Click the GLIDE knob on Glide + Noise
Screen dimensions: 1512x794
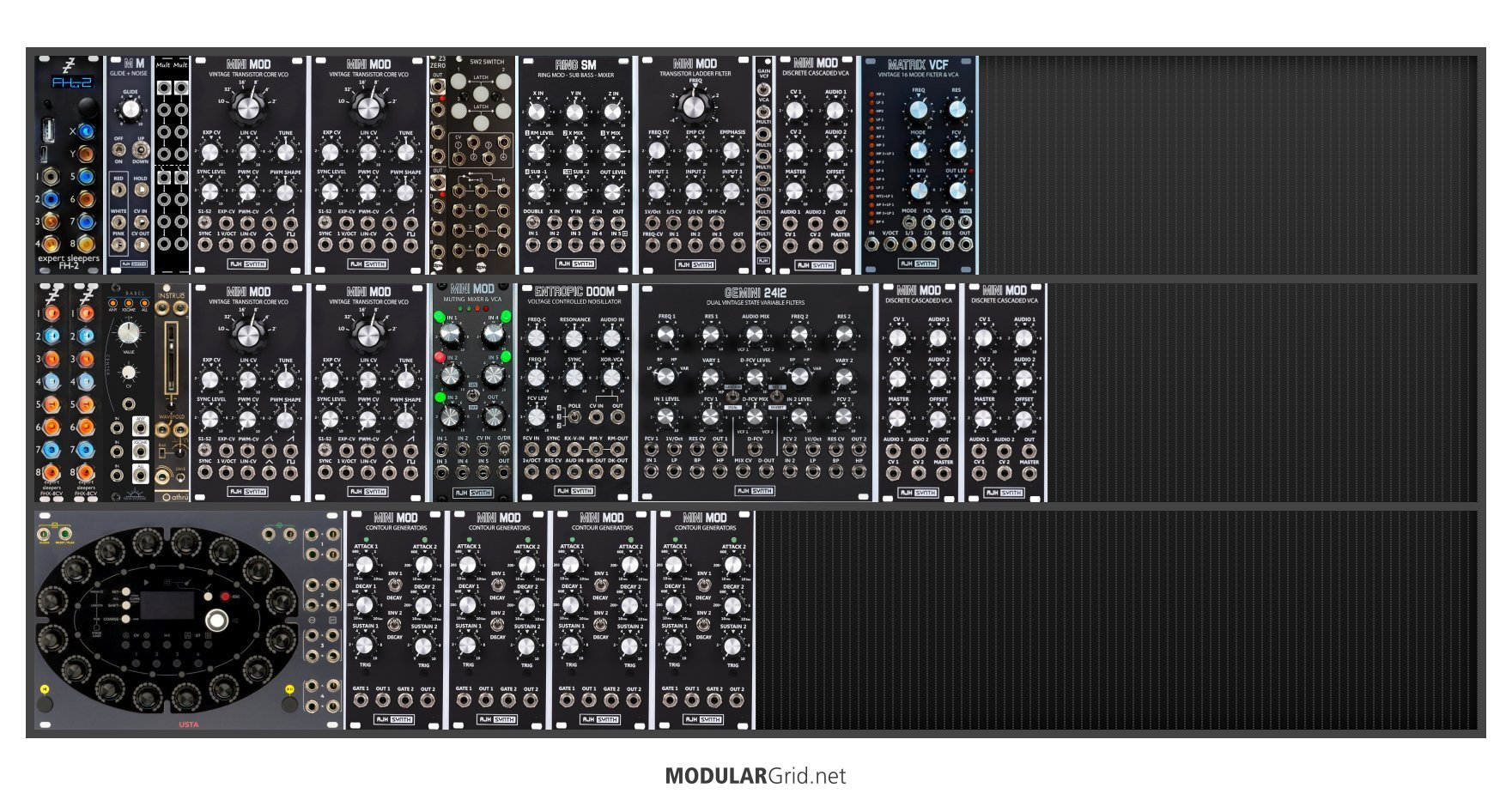[131, 109]
